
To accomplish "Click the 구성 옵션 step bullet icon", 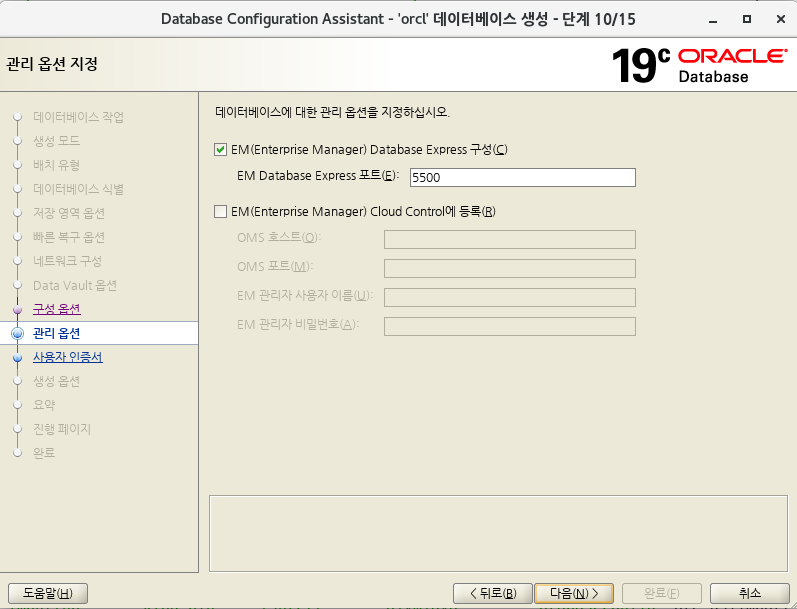I will pyautogui.click(x=18, y=310).
